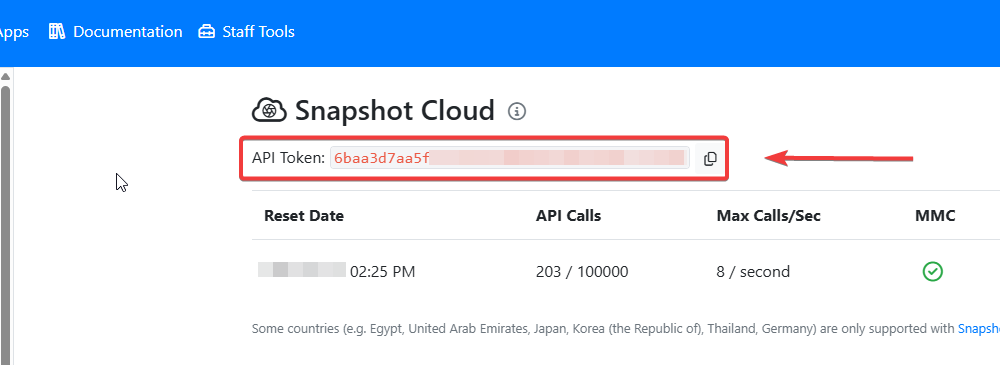This screenshot has height=365, width=1000.
Task: Follow the blue Snapshot link in the footnote
Action: click(x=978, y=329)
